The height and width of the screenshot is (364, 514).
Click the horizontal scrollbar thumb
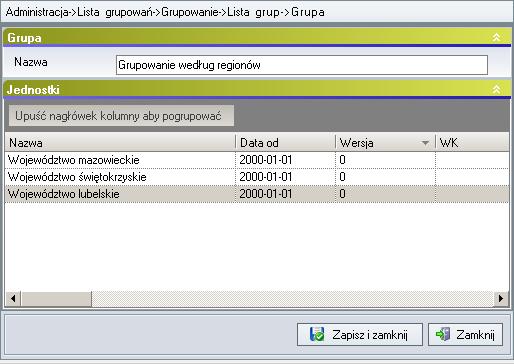pyautogui.click(x=56, y=298)
